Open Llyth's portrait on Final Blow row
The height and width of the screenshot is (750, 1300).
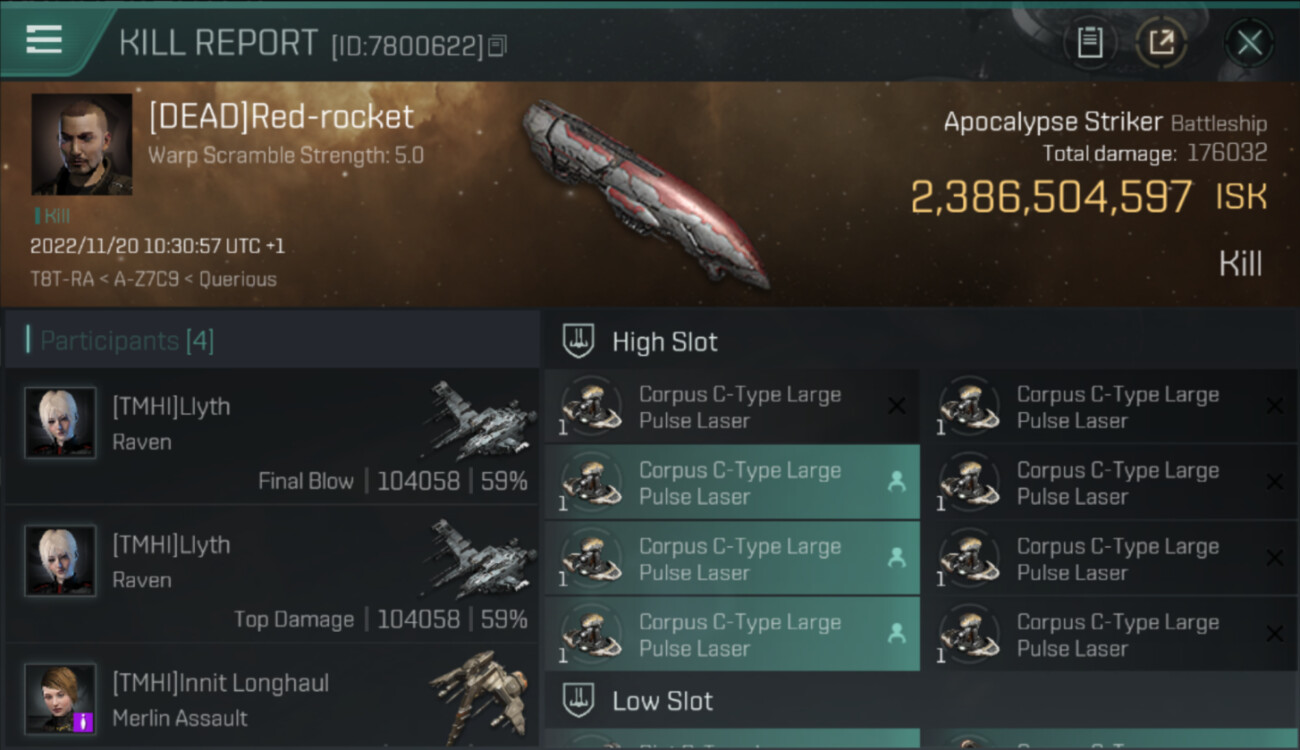coord(60,423)
